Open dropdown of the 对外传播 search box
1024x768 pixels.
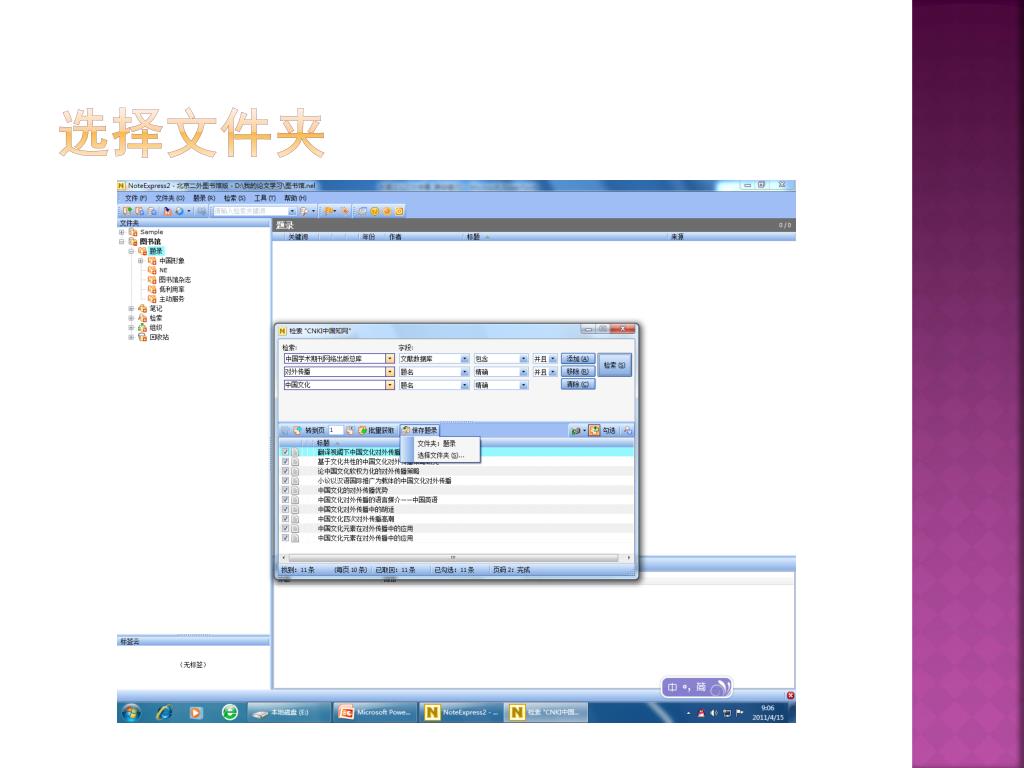[390, 372]
